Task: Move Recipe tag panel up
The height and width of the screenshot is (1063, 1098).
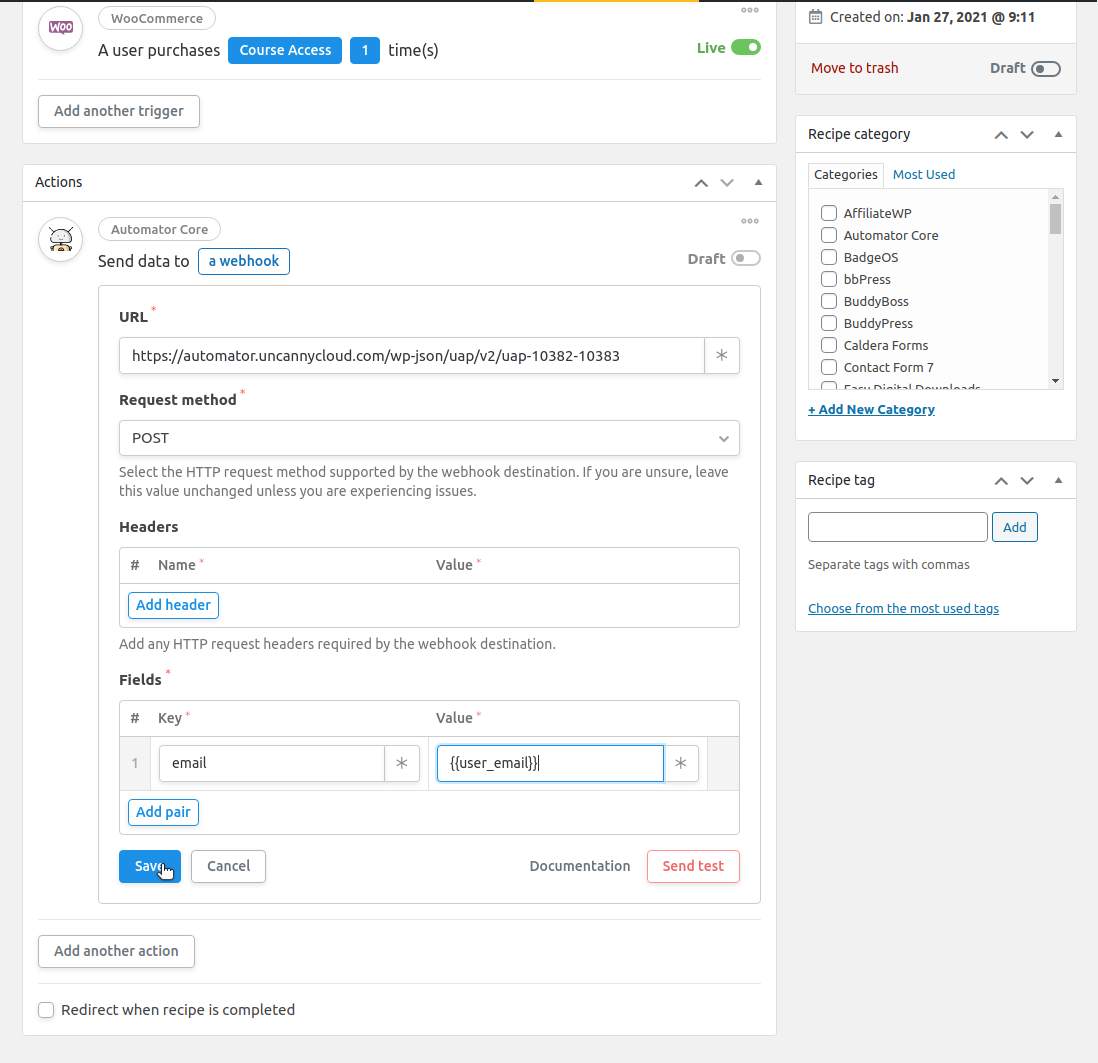Action: (x=1001, y=480)
